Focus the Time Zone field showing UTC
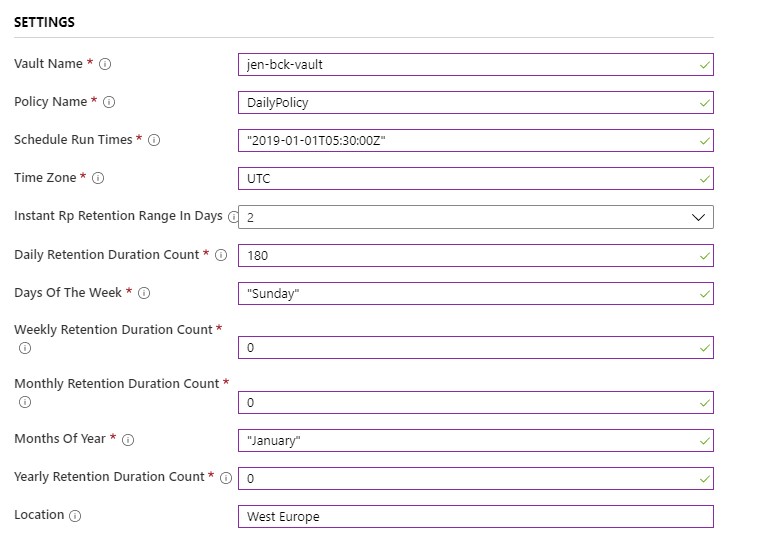Screen dimensions: 763x554 476,178
